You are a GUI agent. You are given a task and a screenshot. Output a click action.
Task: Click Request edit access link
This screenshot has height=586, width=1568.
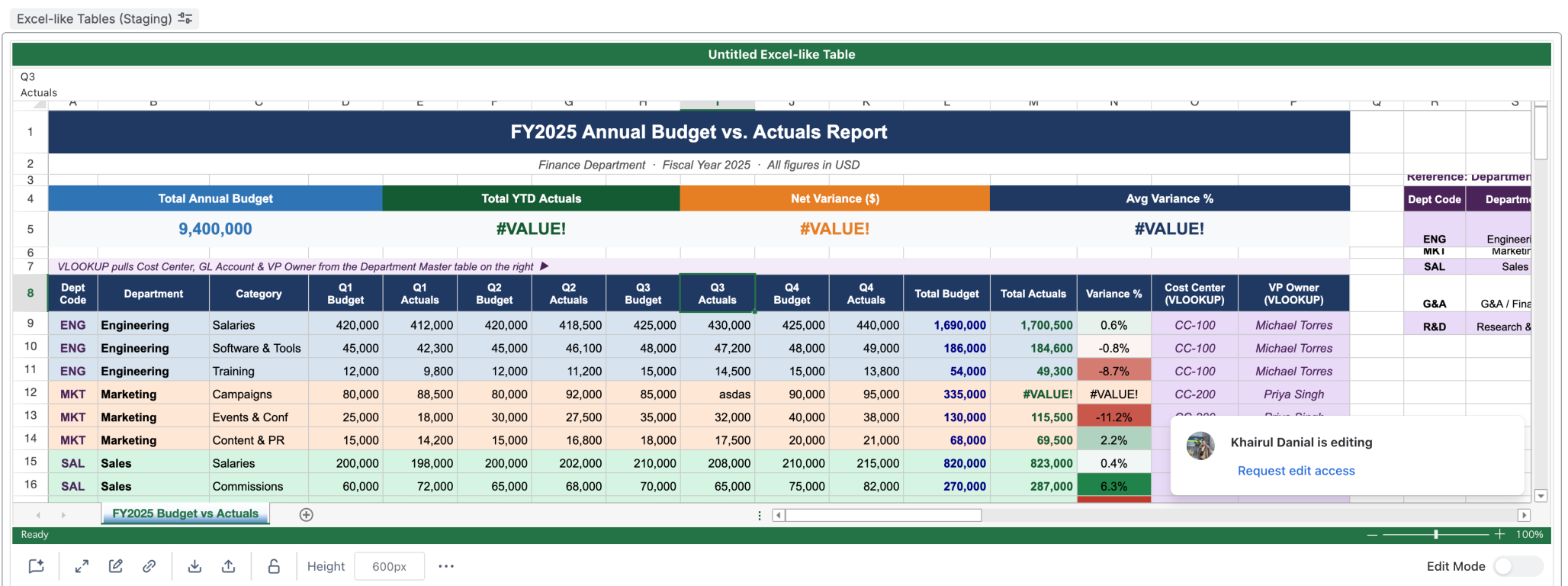tap(1296, 471)
